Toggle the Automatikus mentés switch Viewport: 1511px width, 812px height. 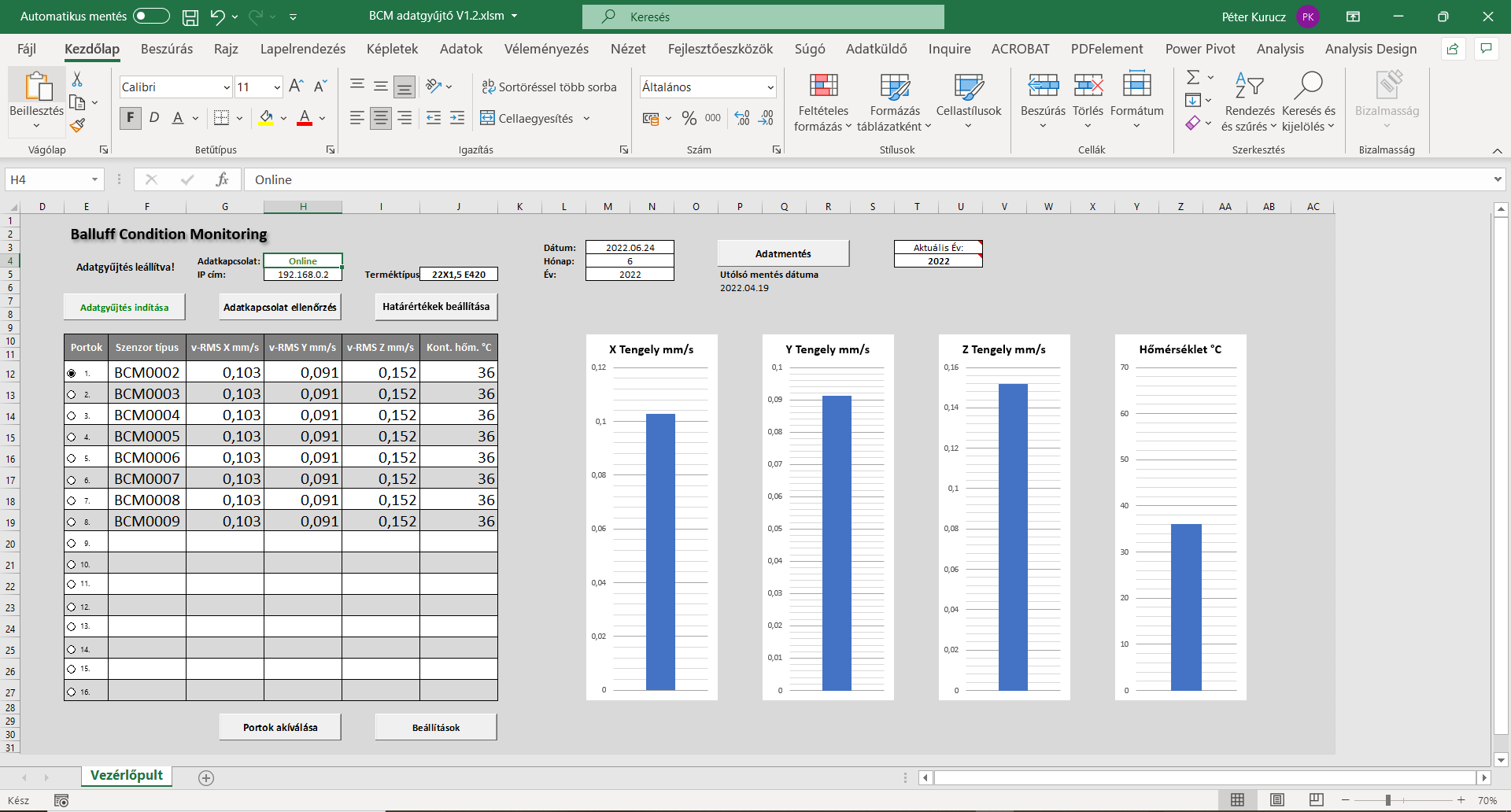[151, 17]
